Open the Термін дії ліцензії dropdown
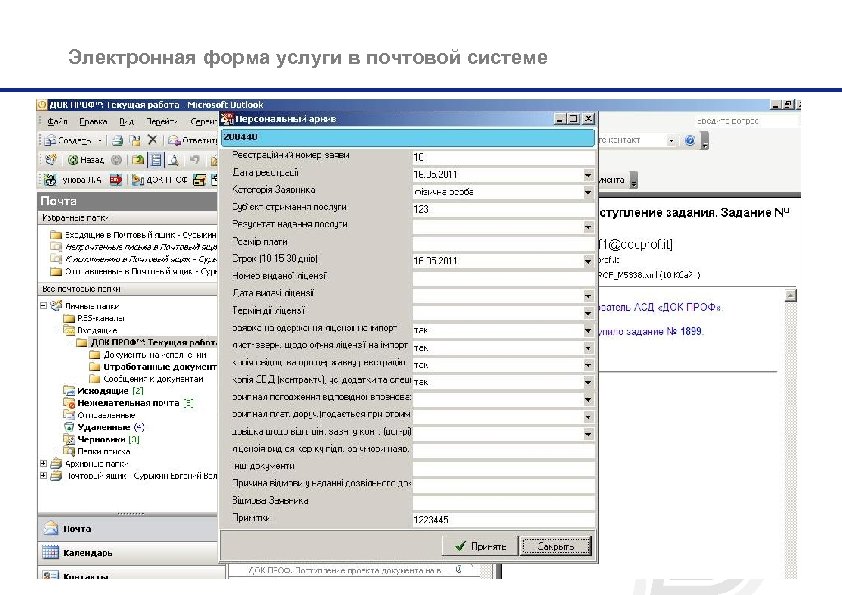842x595 pixels. coord(588,313)
